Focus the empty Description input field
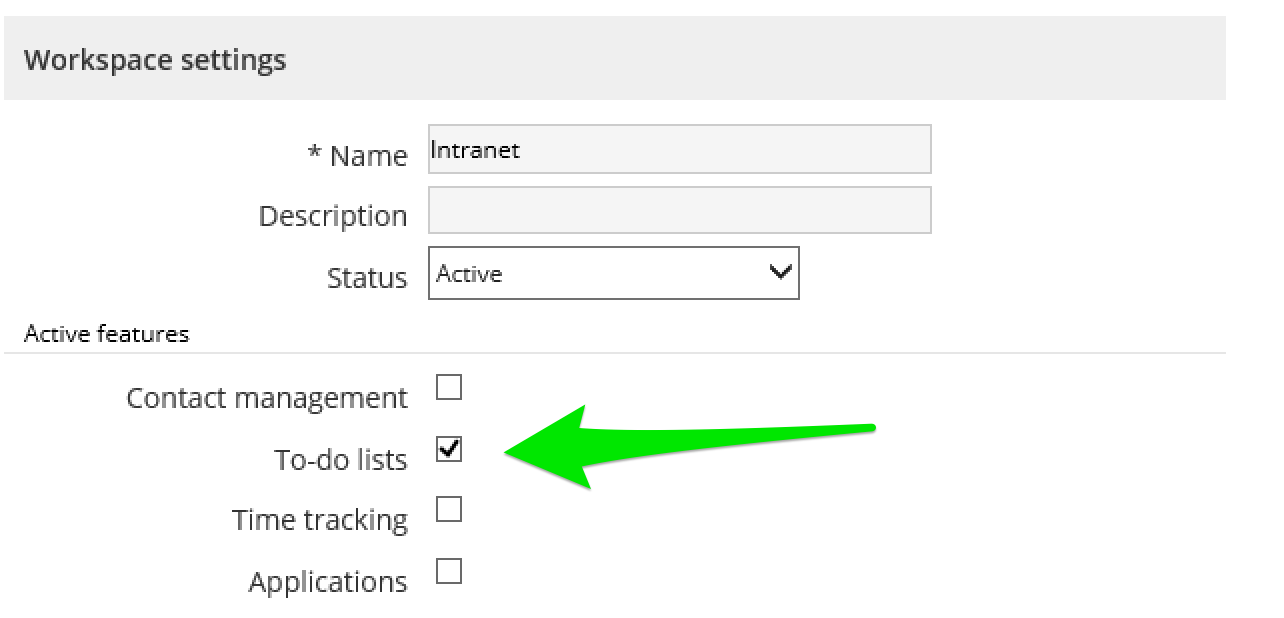1284x618 pixels. pos(679,210)
